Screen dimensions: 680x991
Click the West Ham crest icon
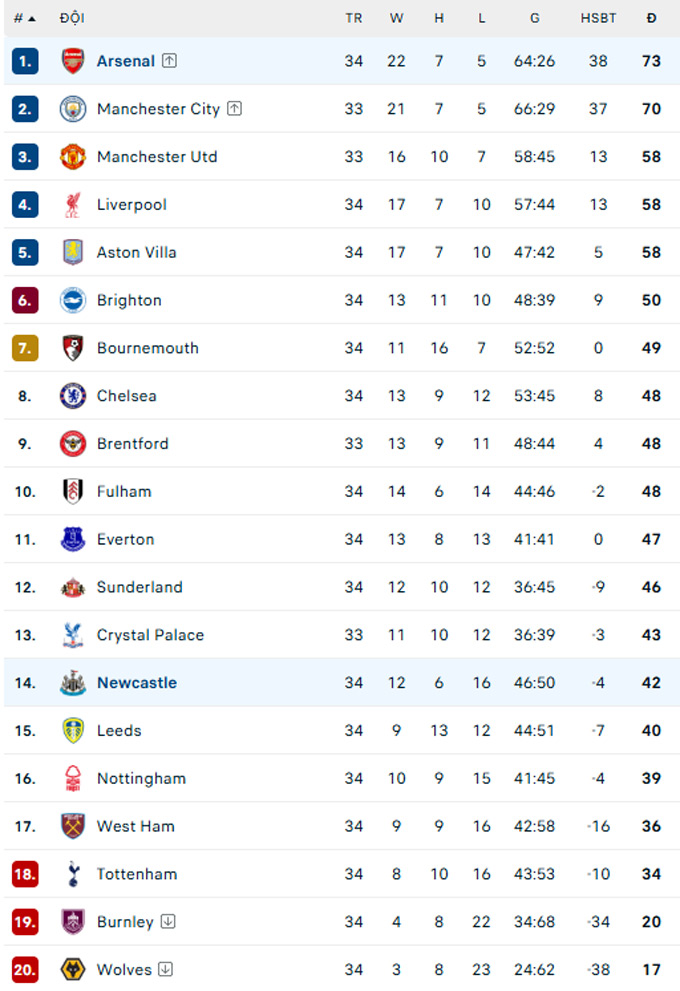(73, 827)
